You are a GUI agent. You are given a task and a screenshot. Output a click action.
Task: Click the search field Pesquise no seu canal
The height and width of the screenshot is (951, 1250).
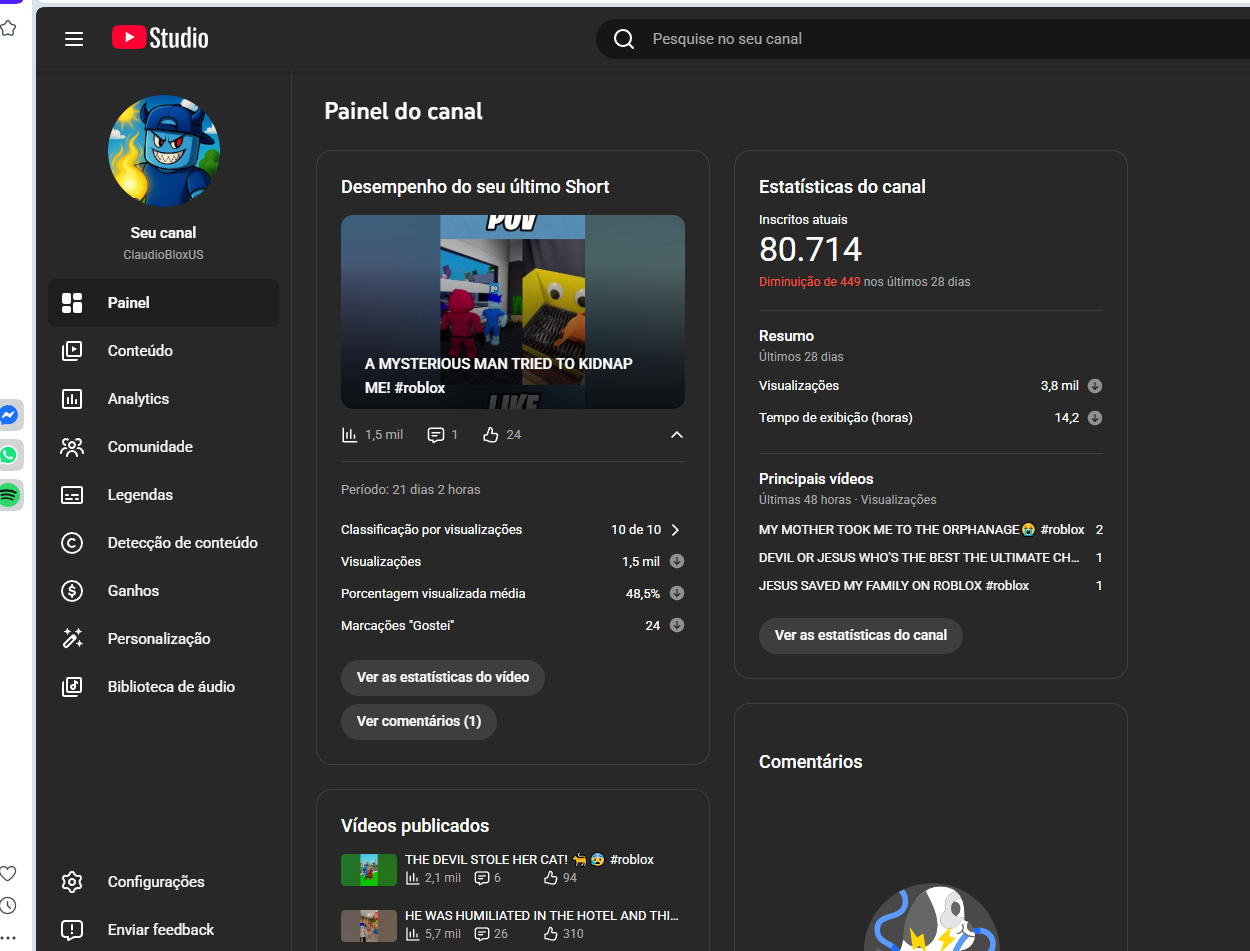tap(900, 39)
